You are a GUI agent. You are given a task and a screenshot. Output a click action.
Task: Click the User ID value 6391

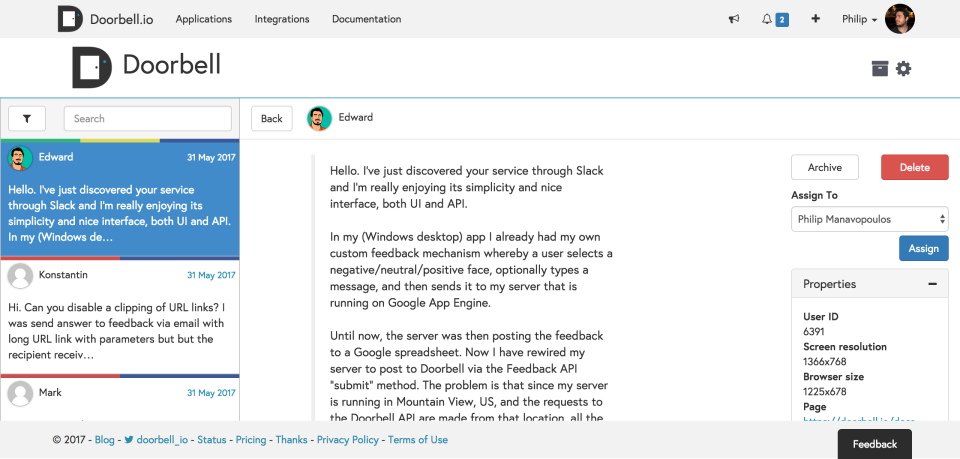pos(814,332)
